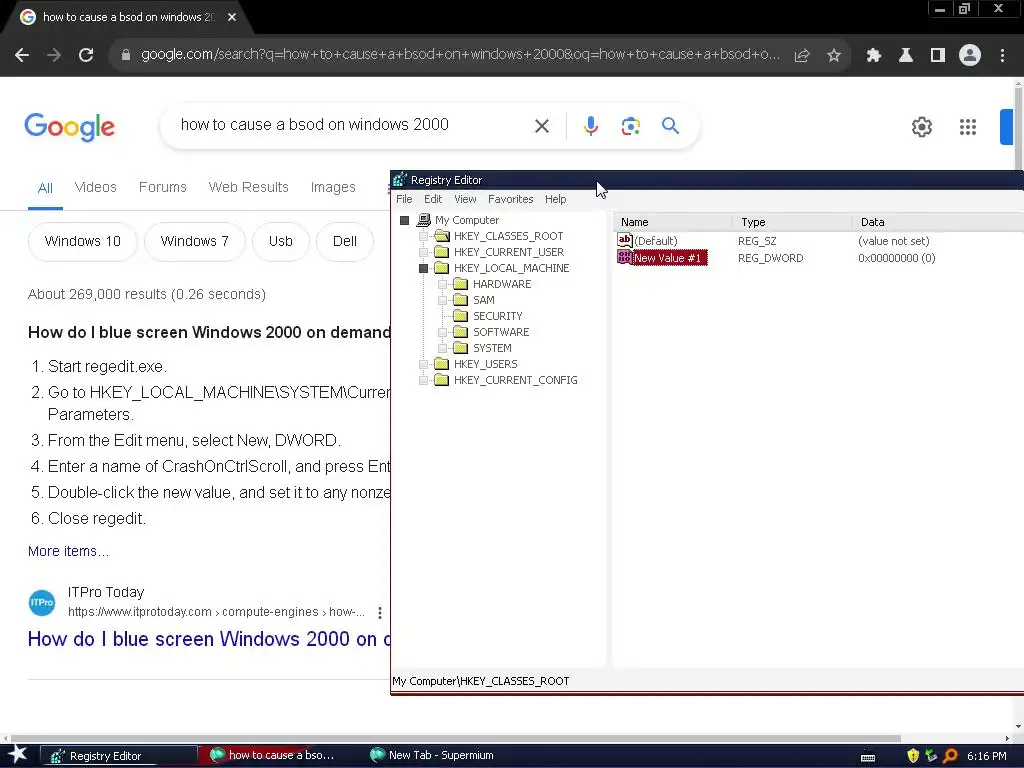The width and height of the screenshot is (1024, 768).
Task: Open the File menu in Registry Editor
Action: pos(404,199)
